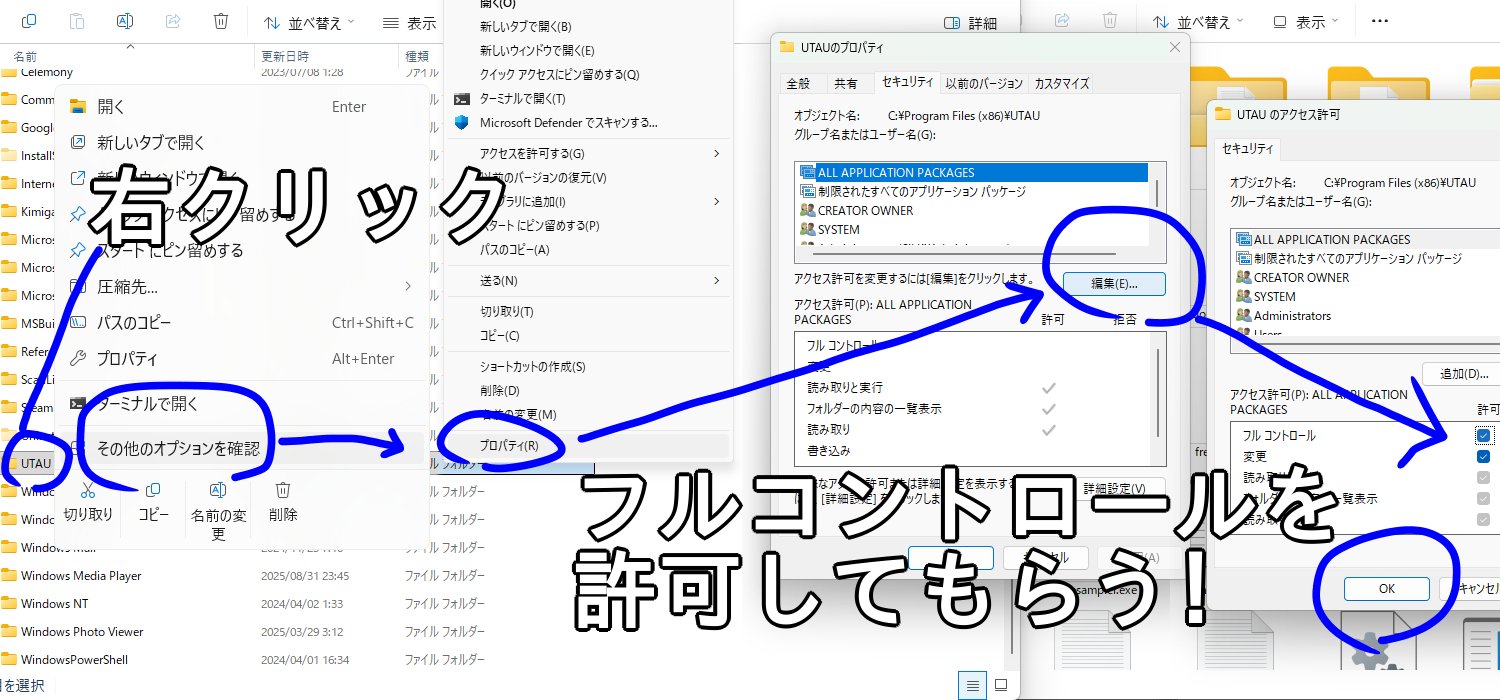
Task: Click the details view icon in the status bar
Action: tap(972, 685)
